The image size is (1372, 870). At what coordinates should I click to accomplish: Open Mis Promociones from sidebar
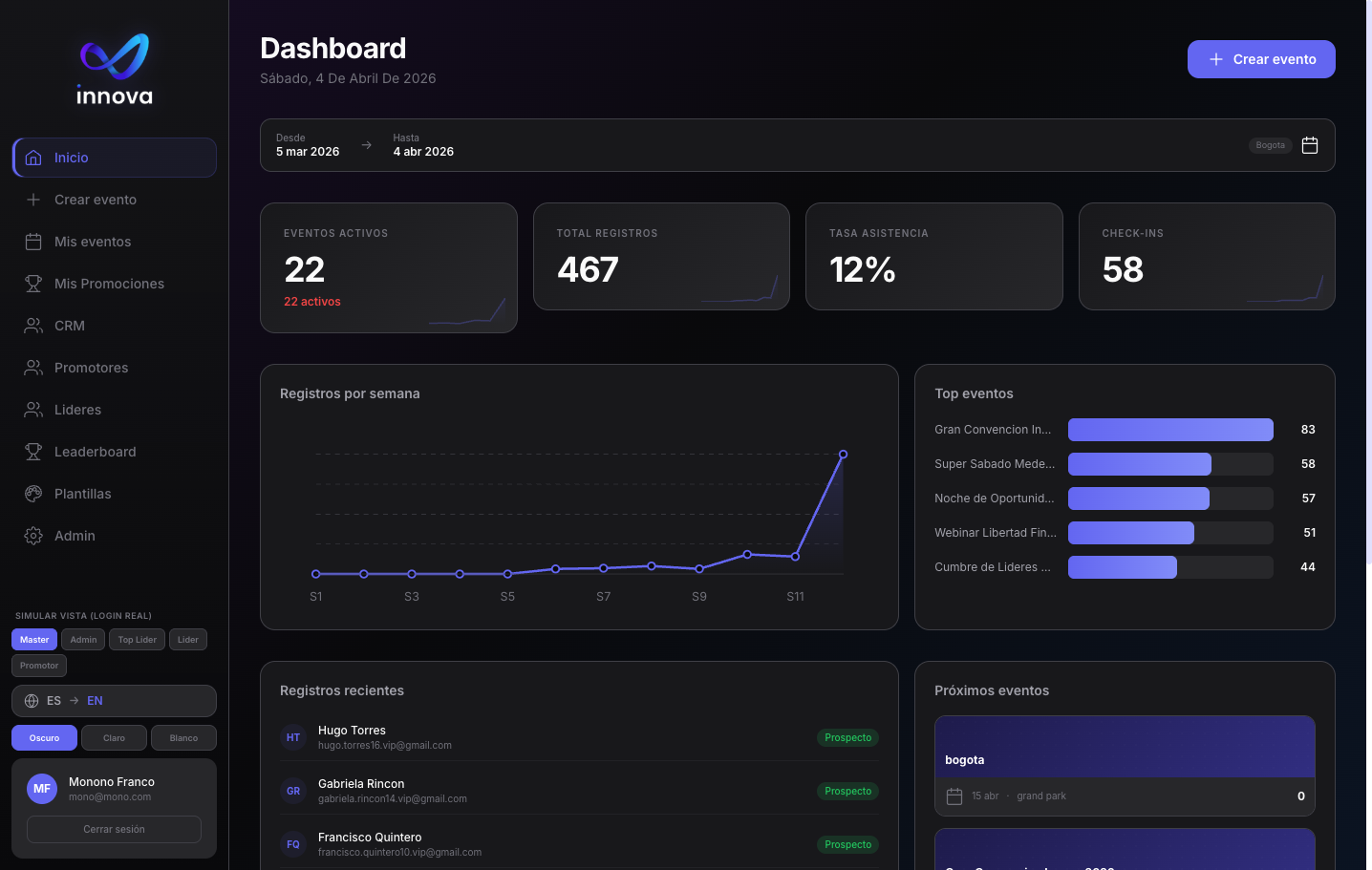coord(115,284)
